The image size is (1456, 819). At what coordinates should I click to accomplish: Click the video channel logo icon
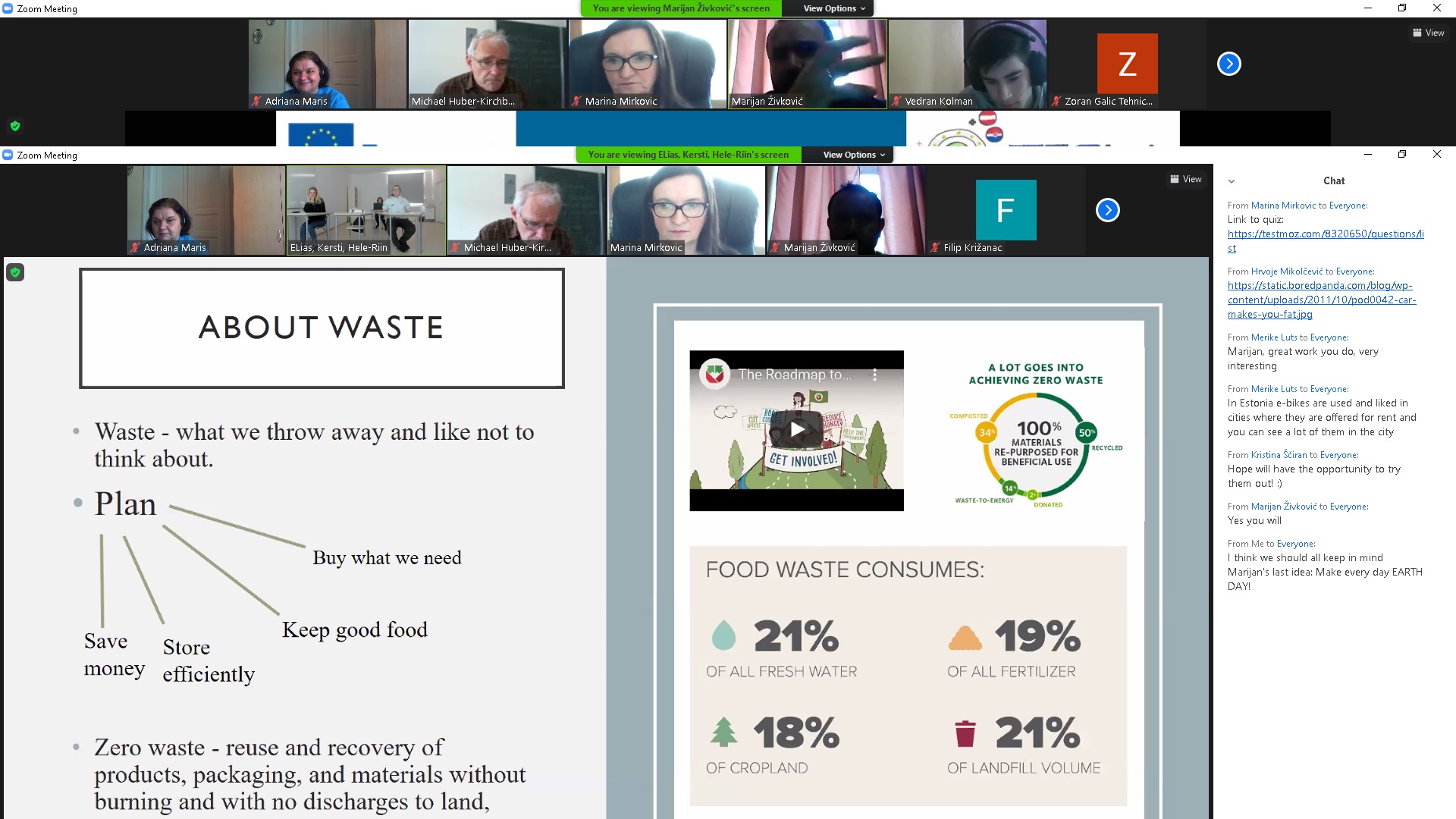click(x=714, y=374)
